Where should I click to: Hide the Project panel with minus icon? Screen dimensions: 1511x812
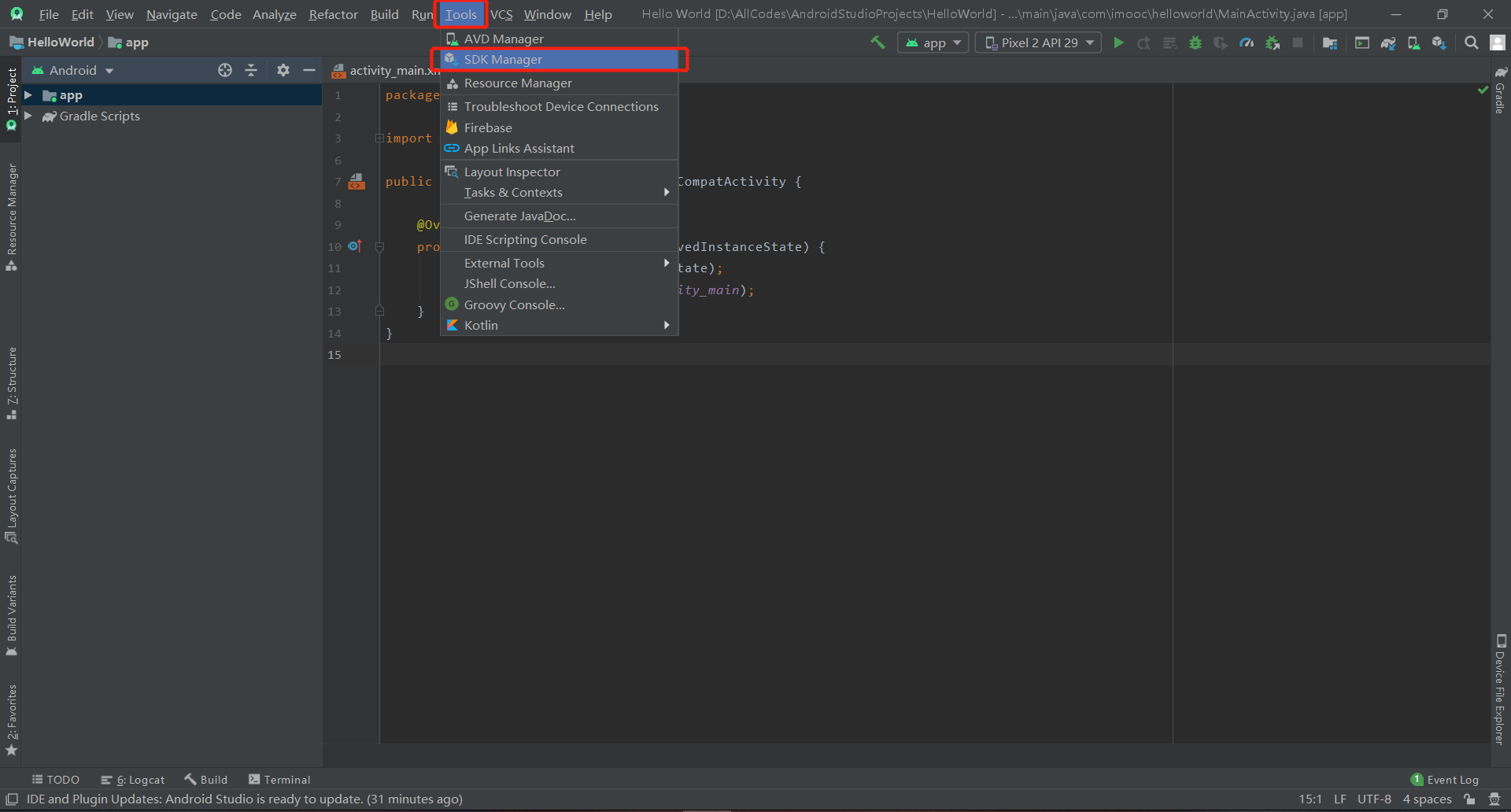point(309,70)
